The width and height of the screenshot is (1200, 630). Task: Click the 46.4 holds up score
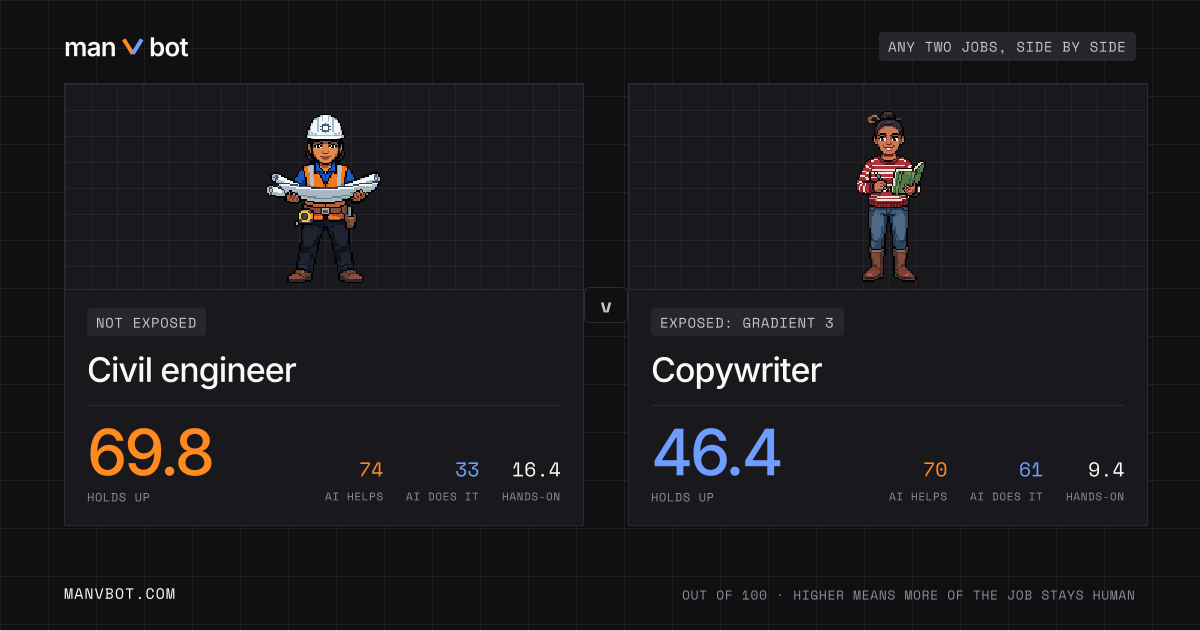[716, 452]
